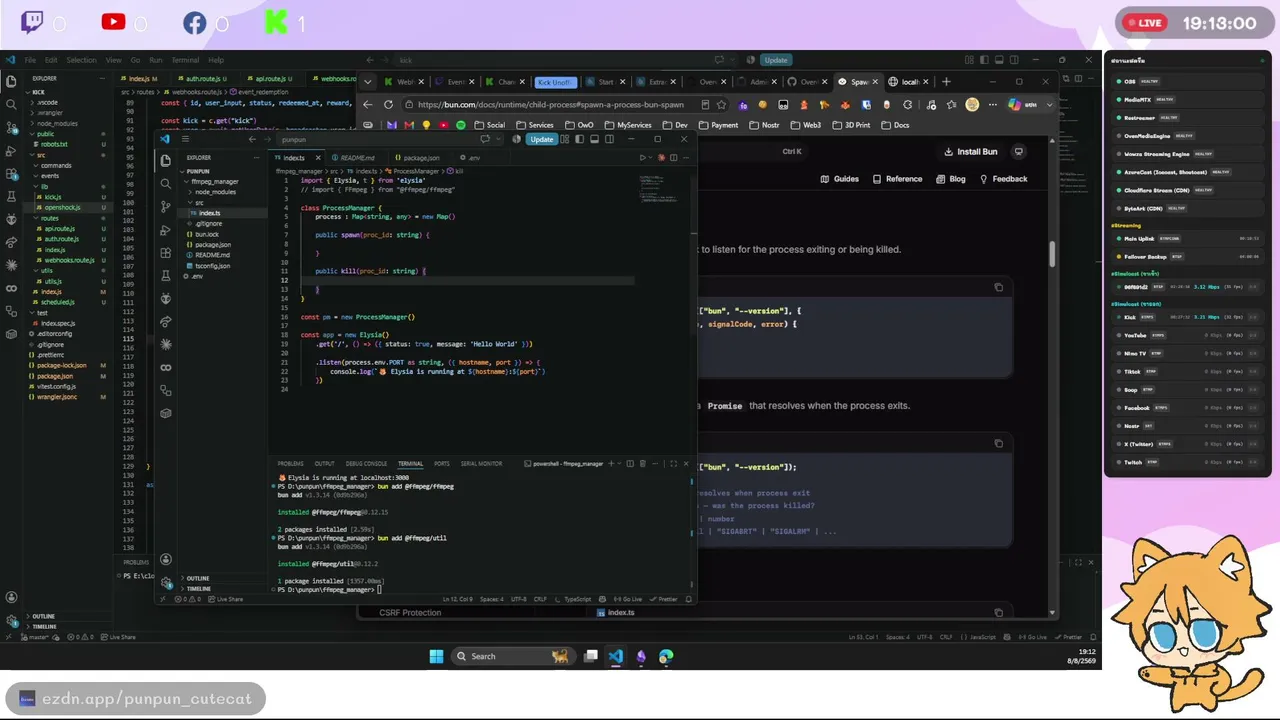1280x720 pixels.
Task: Click browser back arrow
Action: pyautogui.click(x=367, y=104)
